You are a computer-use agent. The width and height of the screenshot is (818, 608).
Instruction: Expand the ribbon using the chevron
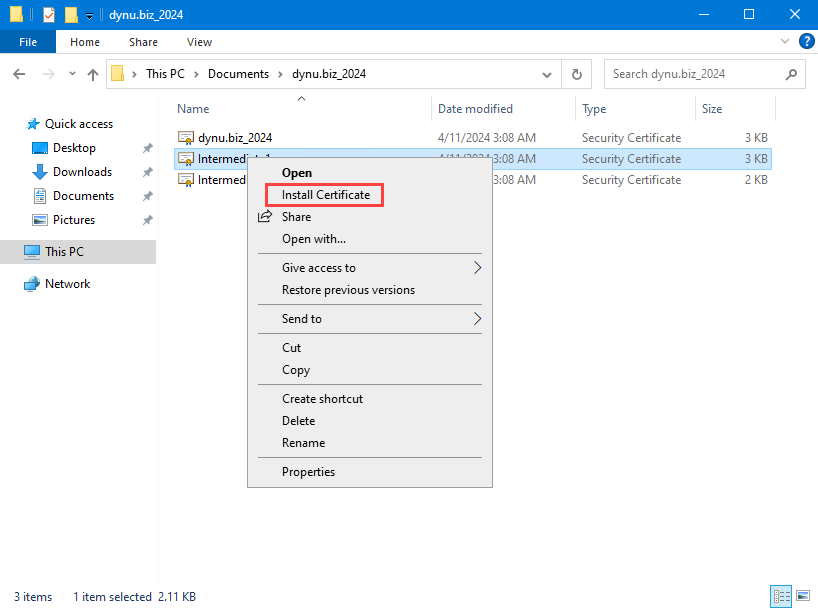pyautogui.click(x=785, y=41)
